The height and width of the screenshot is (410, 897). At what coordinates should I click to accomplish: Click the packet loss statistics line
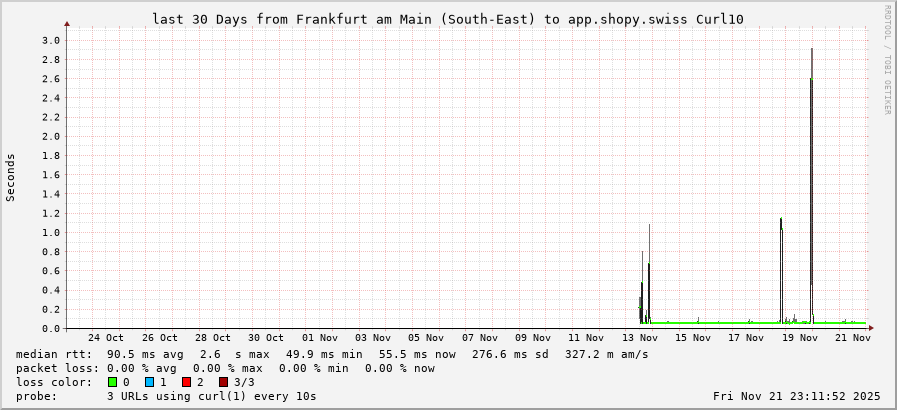pyautogui.click(x=226, y=368)
